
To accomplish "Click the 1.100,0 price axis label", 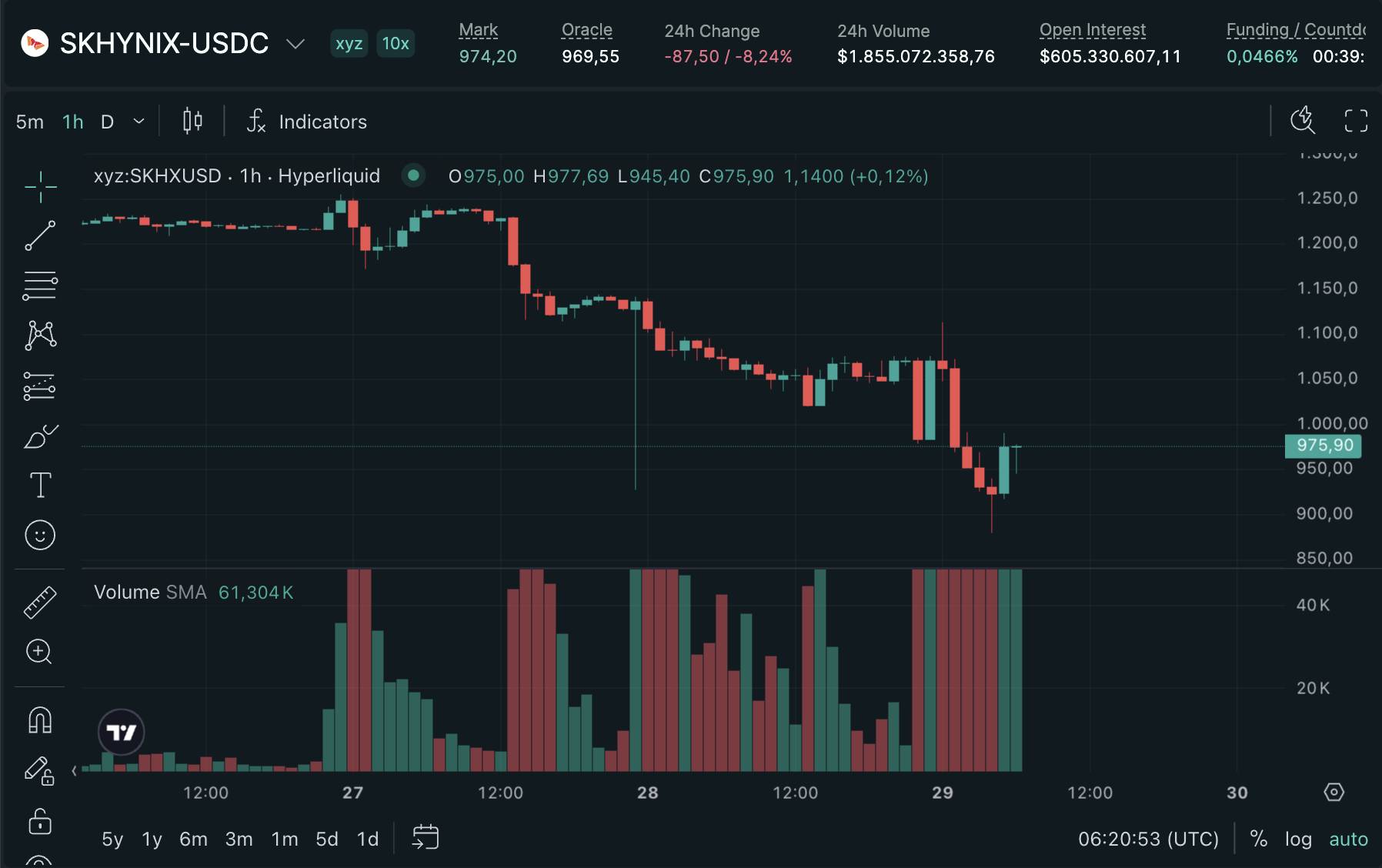I will [x=1327, y=333].
